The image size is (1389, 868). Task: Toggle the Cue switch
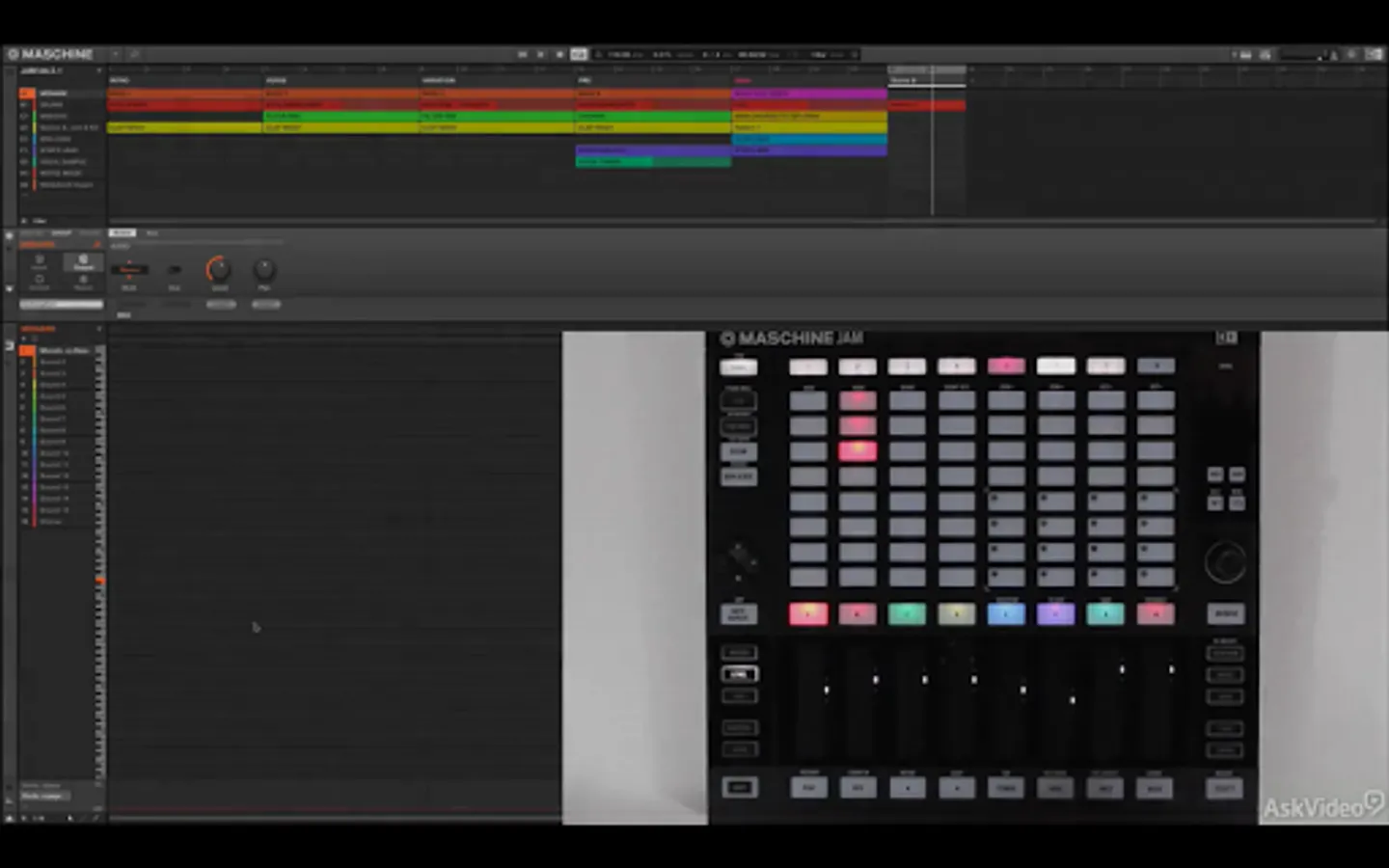tap(175, 270)
